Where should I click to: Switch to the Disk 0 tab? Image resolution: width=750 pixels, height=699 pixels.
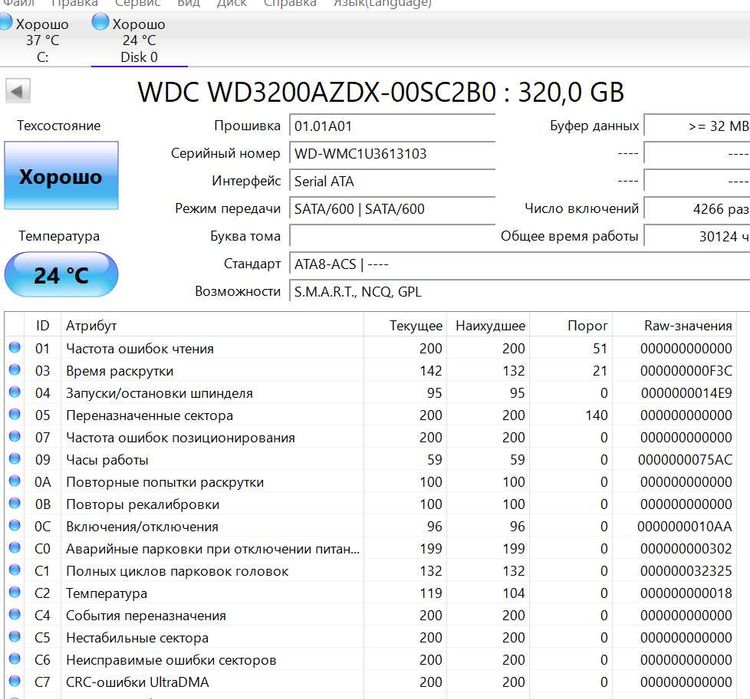[139, 40]
